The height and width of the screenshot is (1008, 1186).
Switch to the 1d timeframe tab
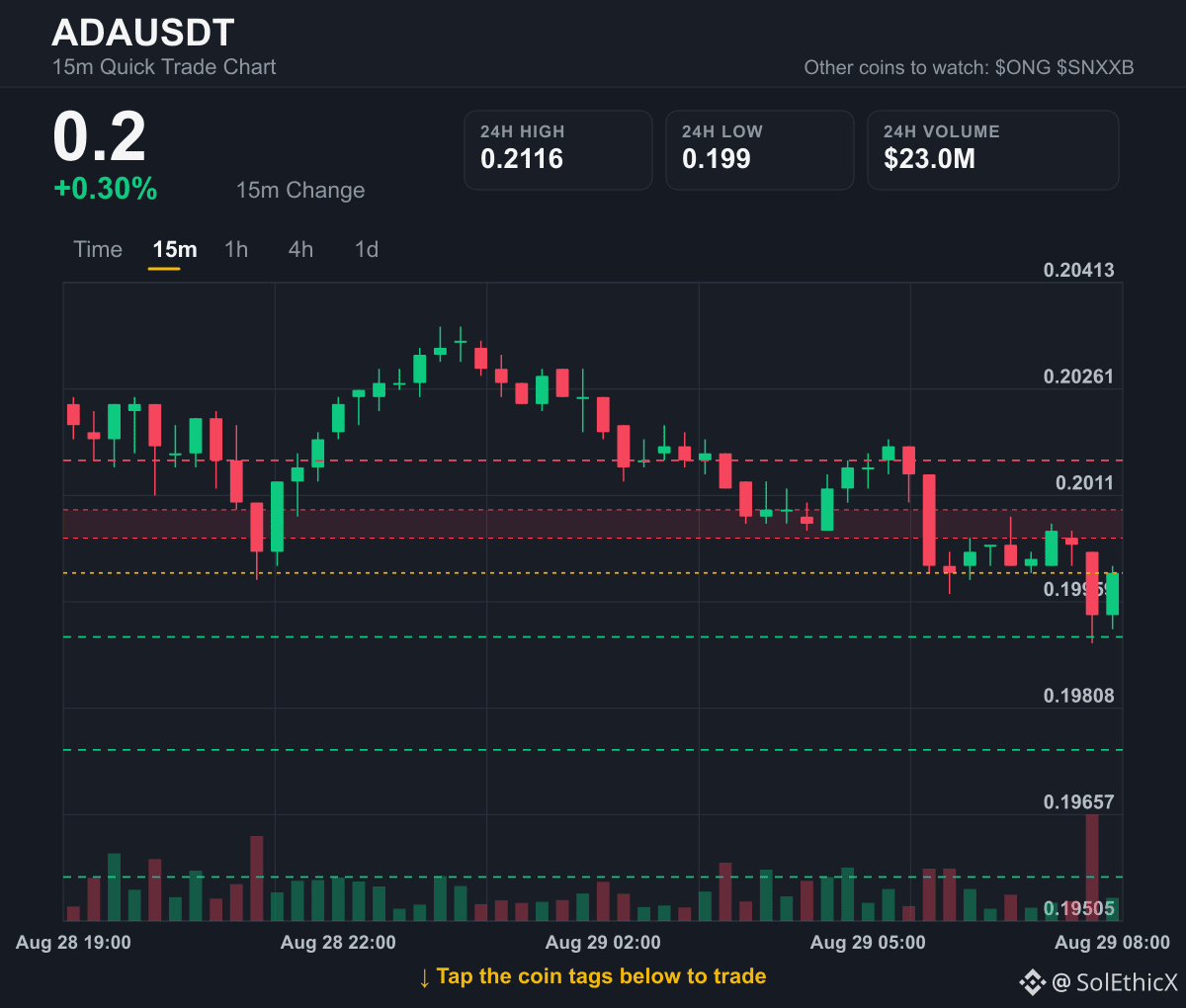(x=367, y=249)
